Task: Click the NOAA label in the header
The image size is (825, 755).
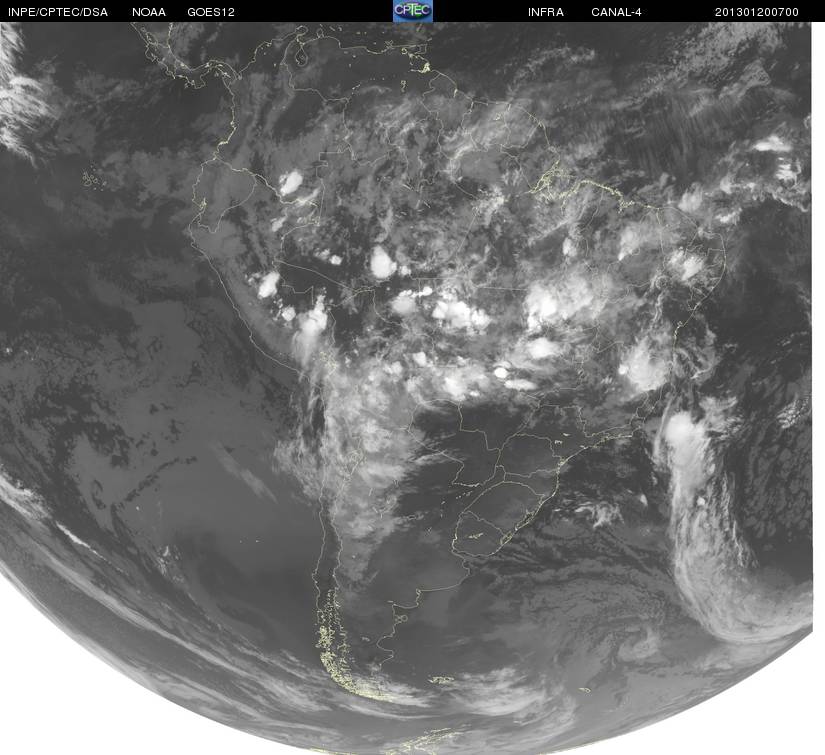Action: 149,12
